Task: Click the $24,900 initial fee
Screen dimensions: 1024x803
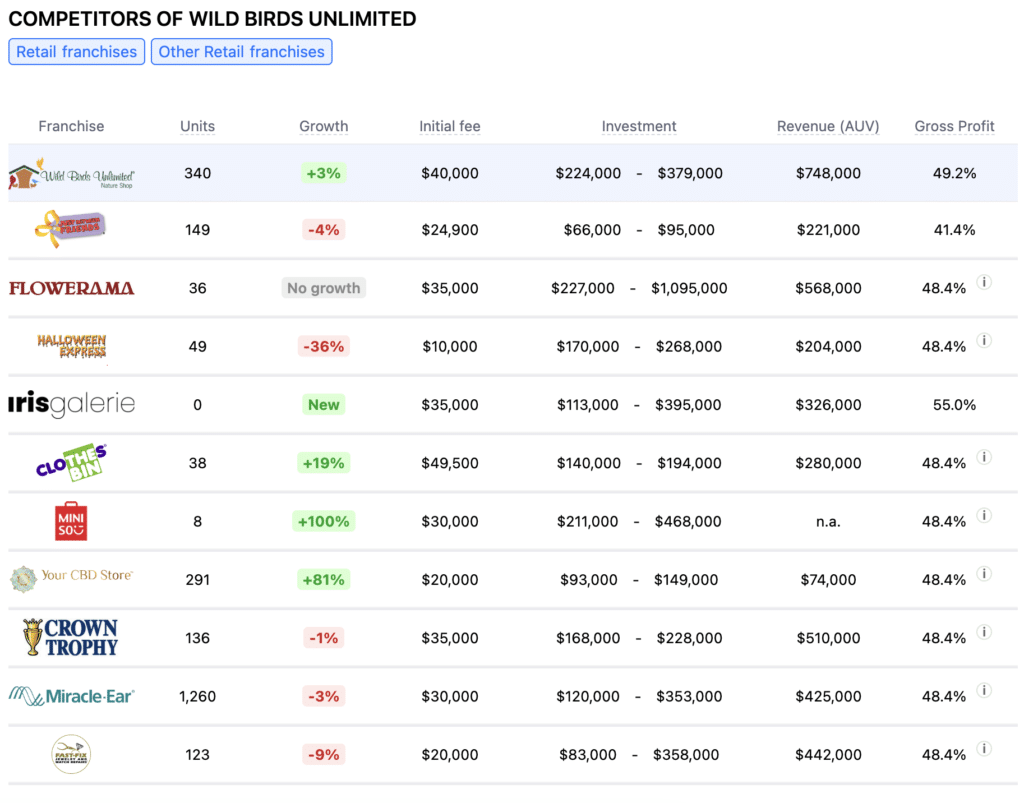Action: click(449, 230)
